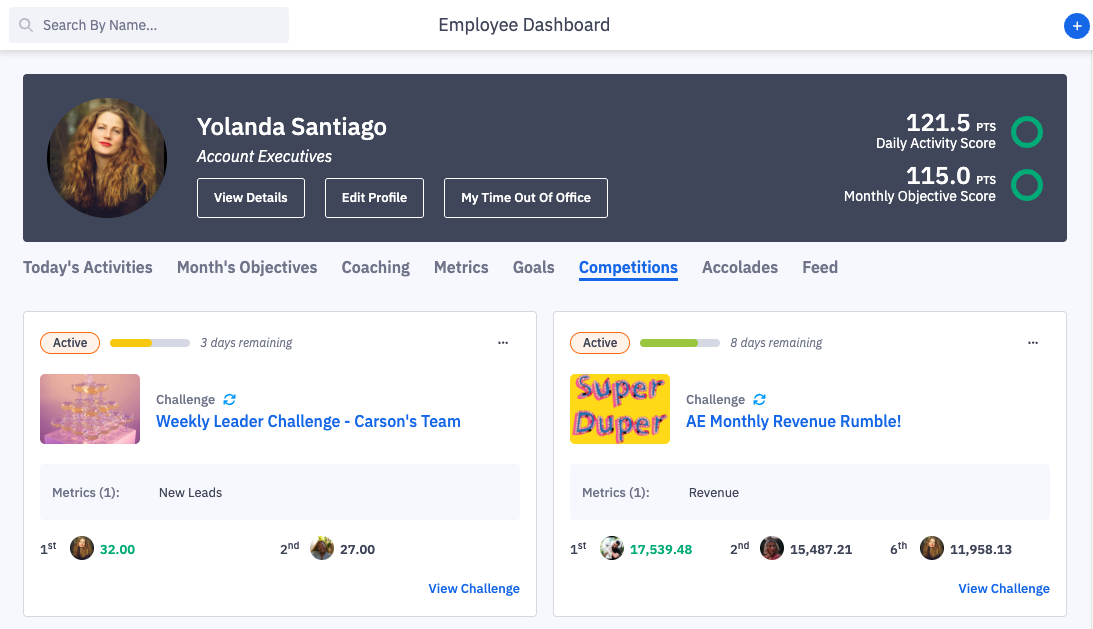Click the View Details button
This screenshot has height=629, width=1093.
click(x=250, y=198)
